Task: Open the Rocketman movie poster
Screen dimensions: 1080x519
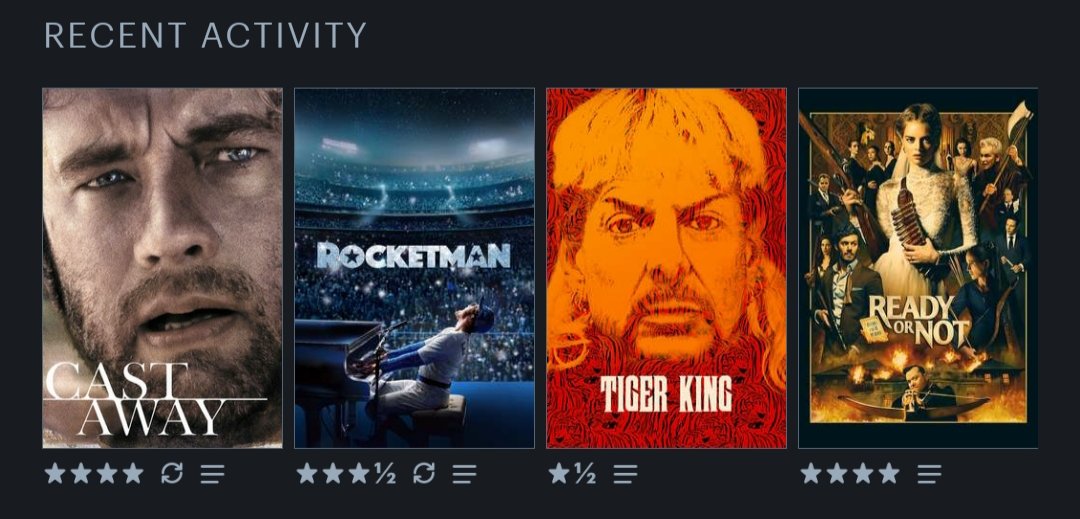Action: point(415,268)
